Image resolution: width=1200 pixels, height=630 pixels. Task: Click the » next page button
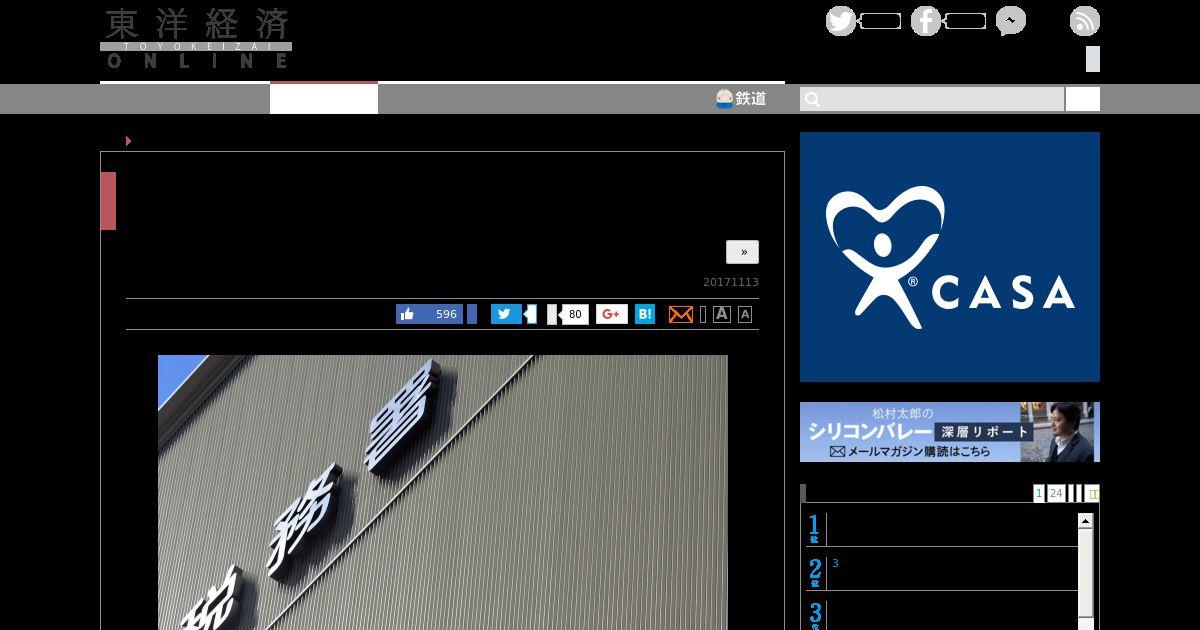[743, 252]
